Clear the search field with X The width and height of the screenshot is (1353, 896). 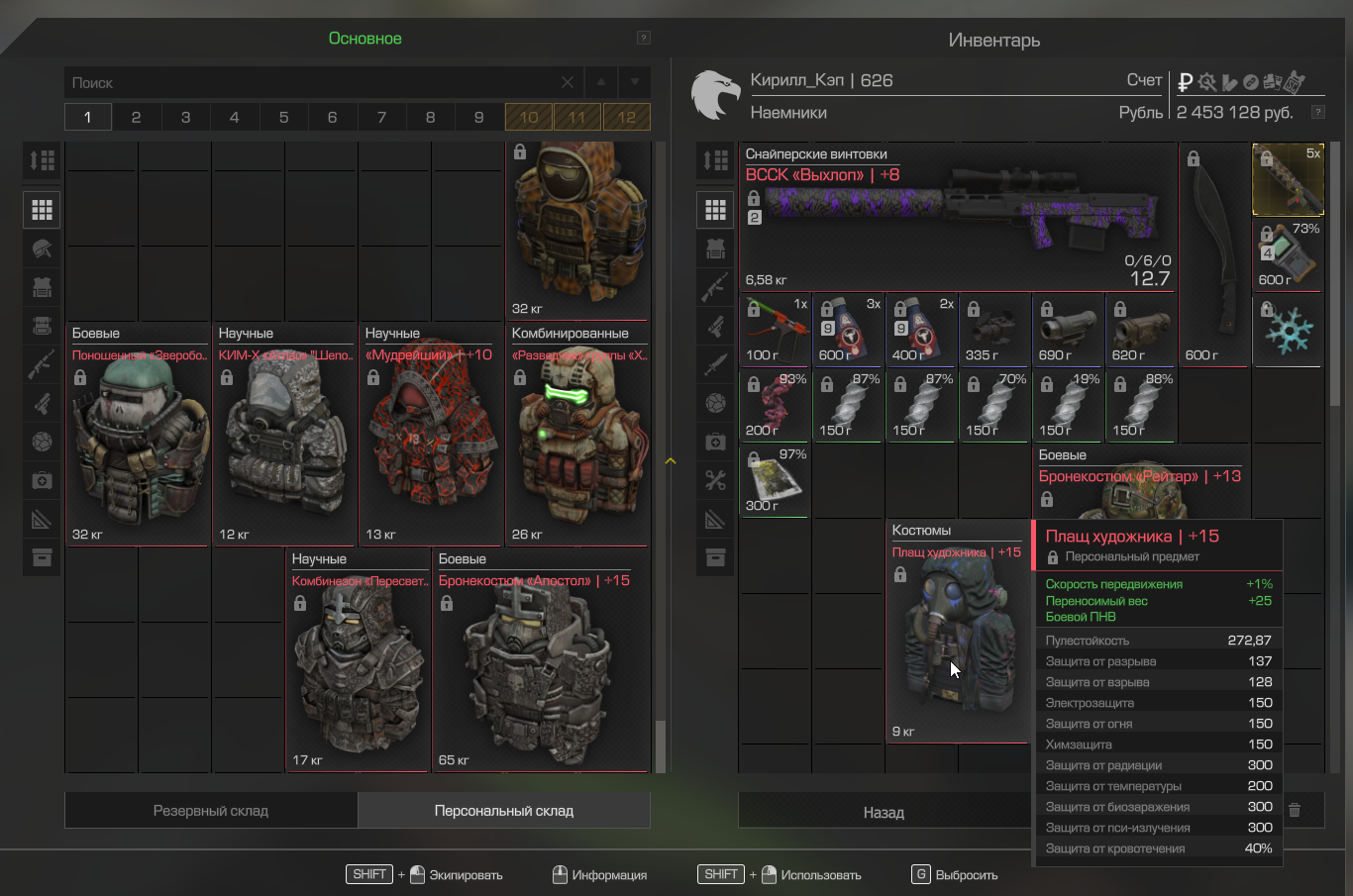coord(568,83)
